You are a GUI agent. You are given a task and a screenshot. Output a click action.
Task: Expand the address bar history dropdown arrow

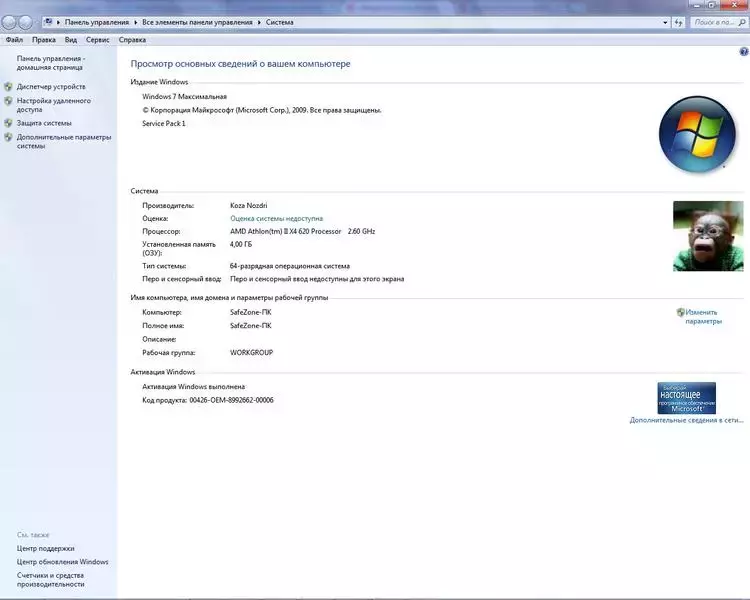tap(665, 22)
